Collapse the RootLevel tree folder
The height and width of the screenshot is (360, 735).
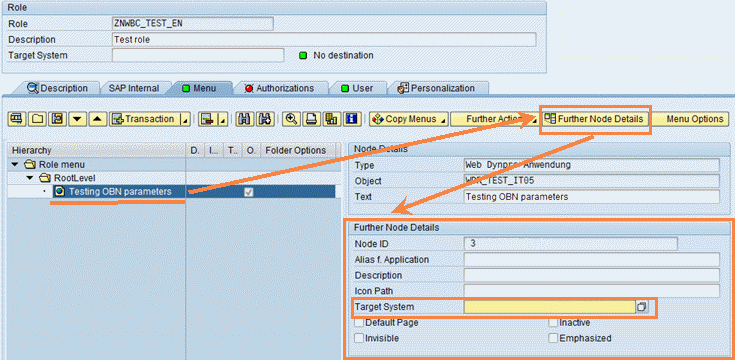click(30, 178)
